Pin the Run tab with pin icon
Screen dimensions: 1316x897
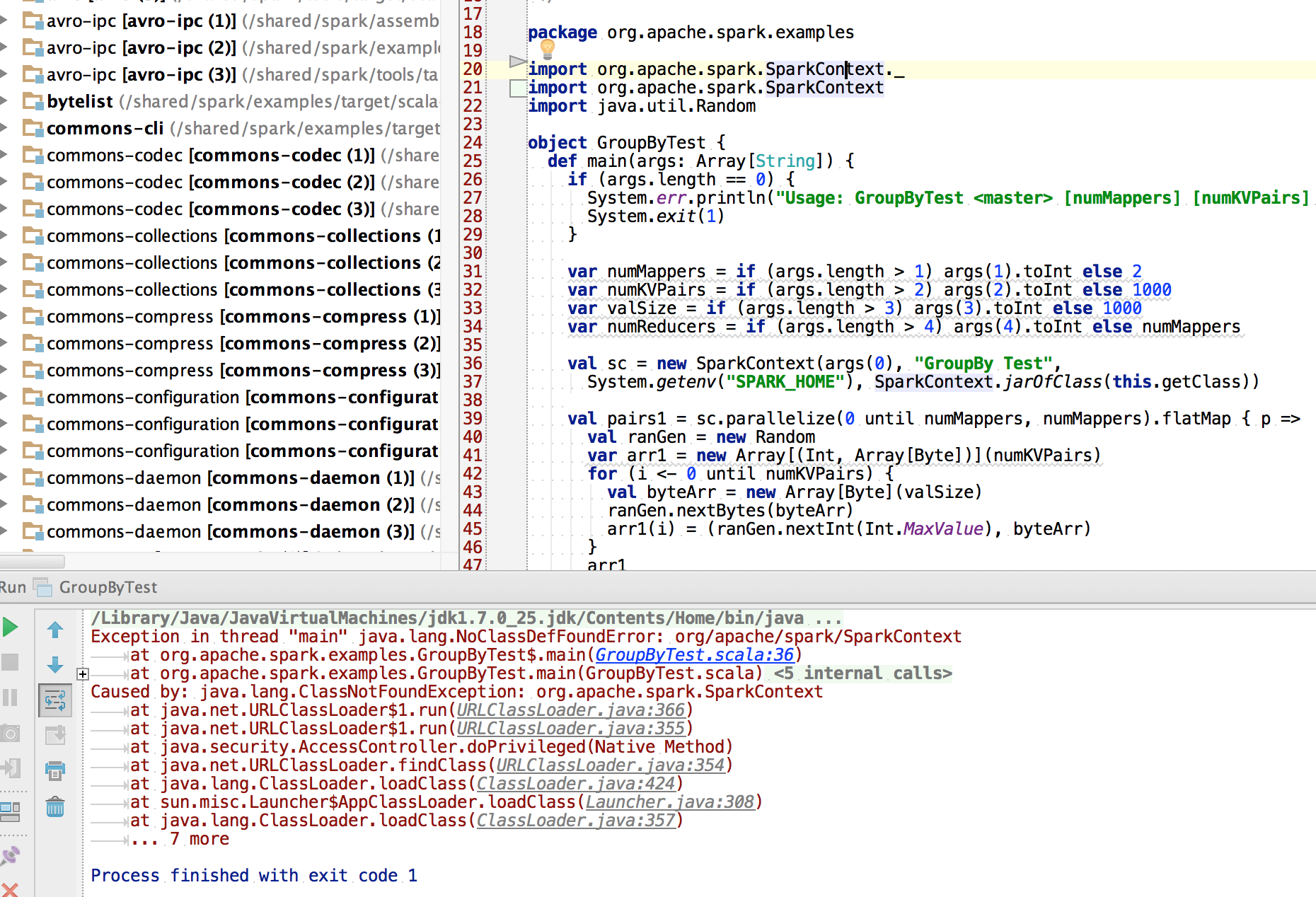click(x=10, y=856)
